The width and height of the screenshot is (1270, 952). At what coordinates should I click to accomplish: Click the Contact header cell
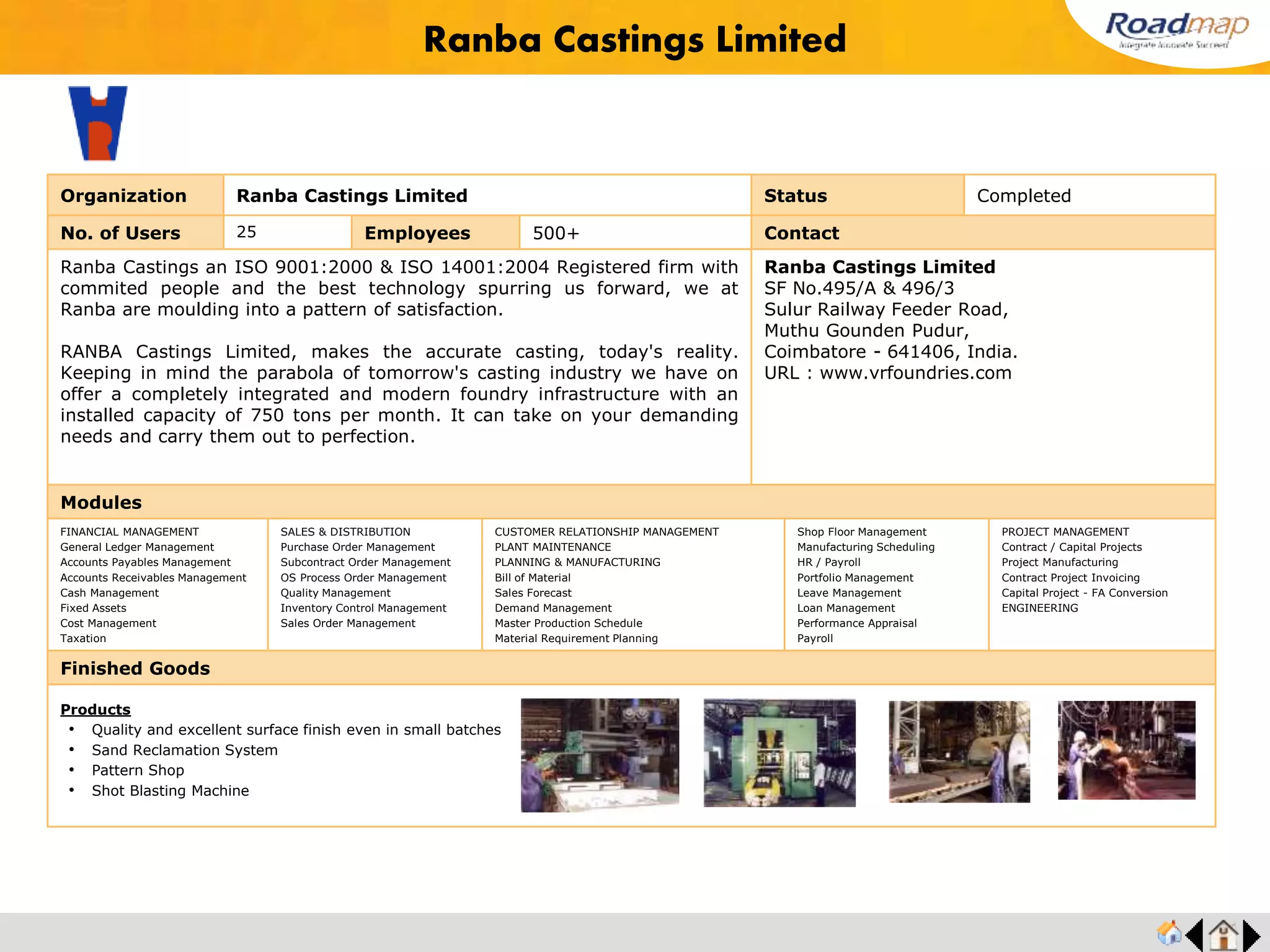983,232
